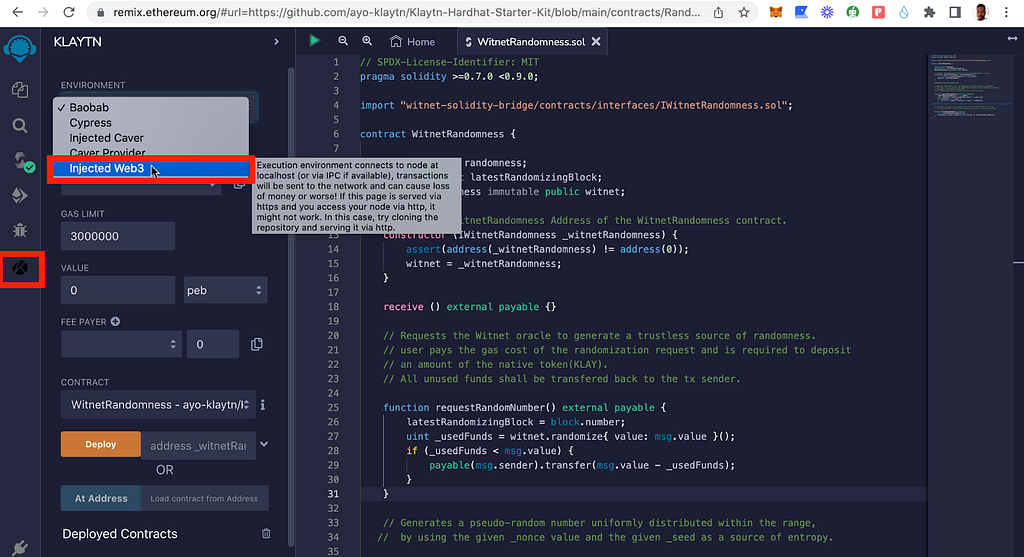Edit the Gas Limit input field

118,236
